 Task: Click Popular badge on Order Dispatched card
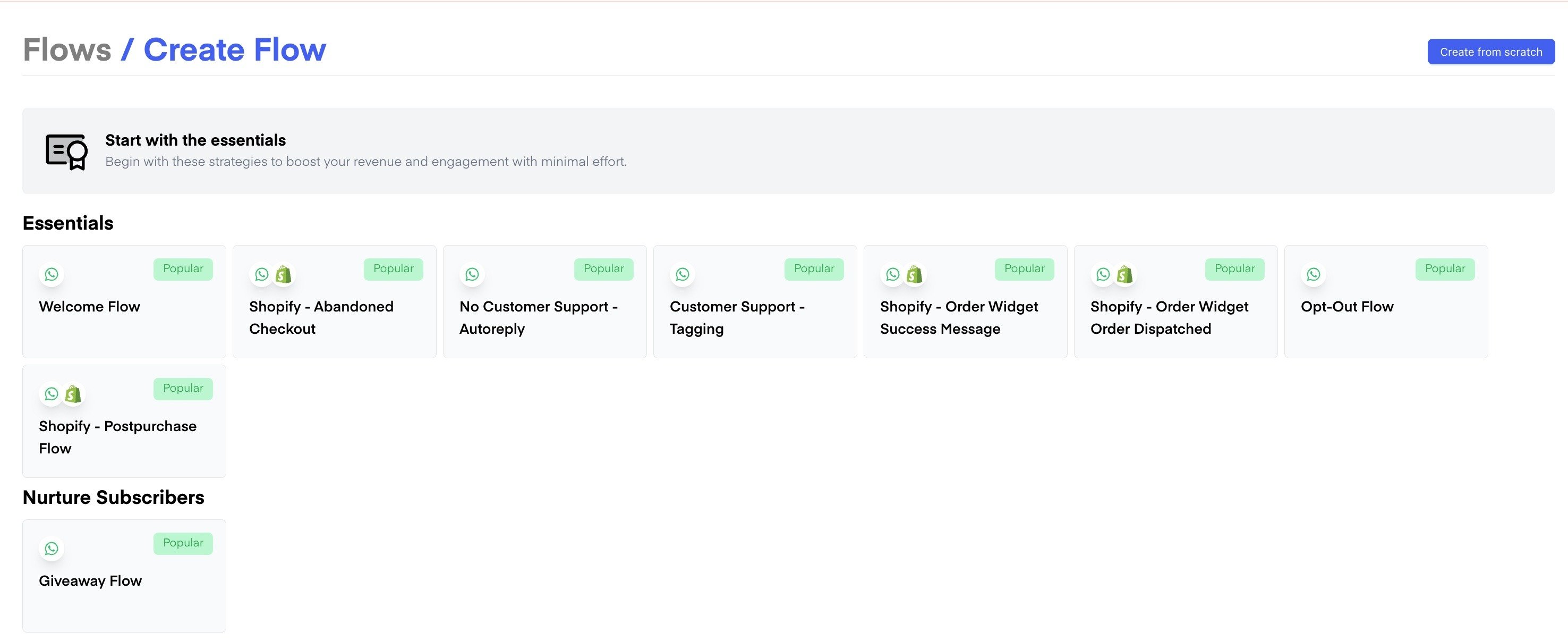[1234, 268]
